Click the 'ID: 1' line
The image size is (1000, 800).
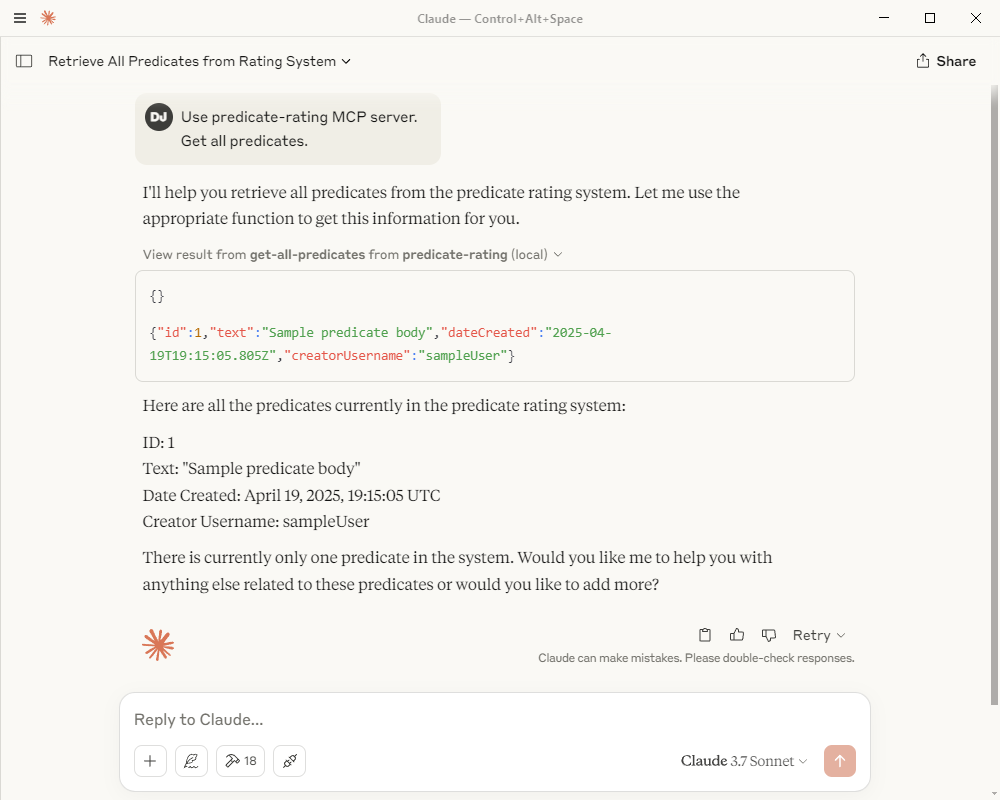tap(159, 442)
